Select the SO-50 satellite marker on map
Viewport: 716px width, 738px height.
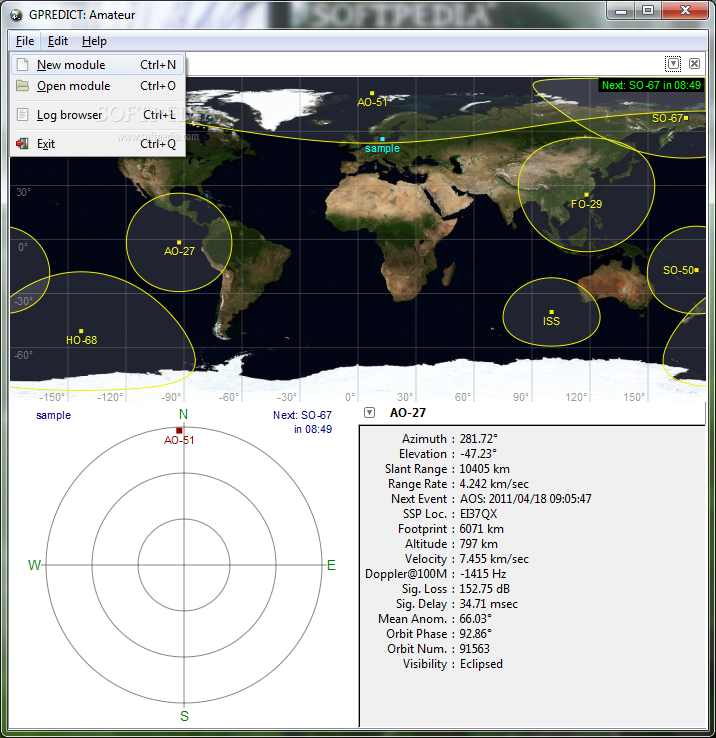tap(697, 270)
